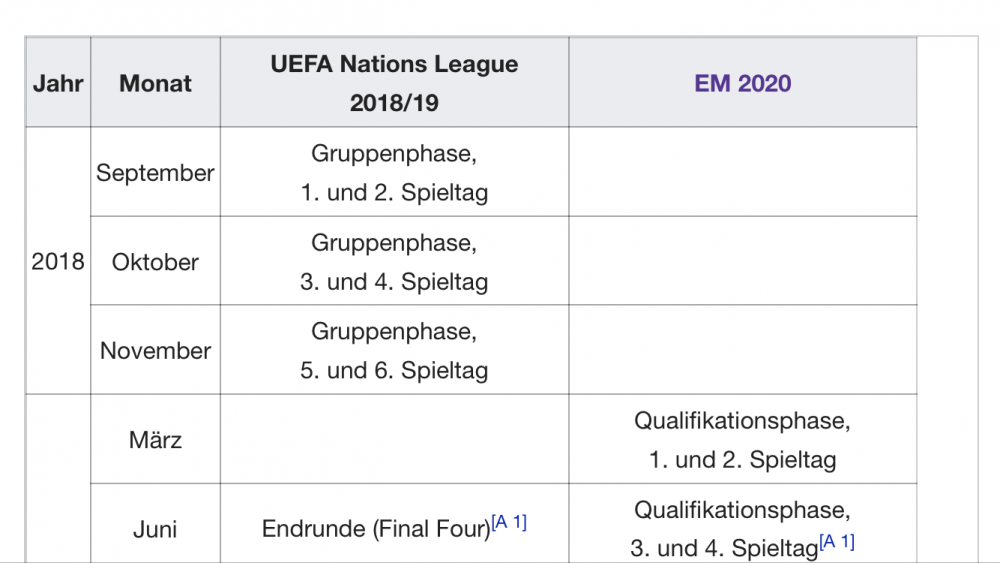
Task: Click the 2018 year cell
Action: [58, 261]
